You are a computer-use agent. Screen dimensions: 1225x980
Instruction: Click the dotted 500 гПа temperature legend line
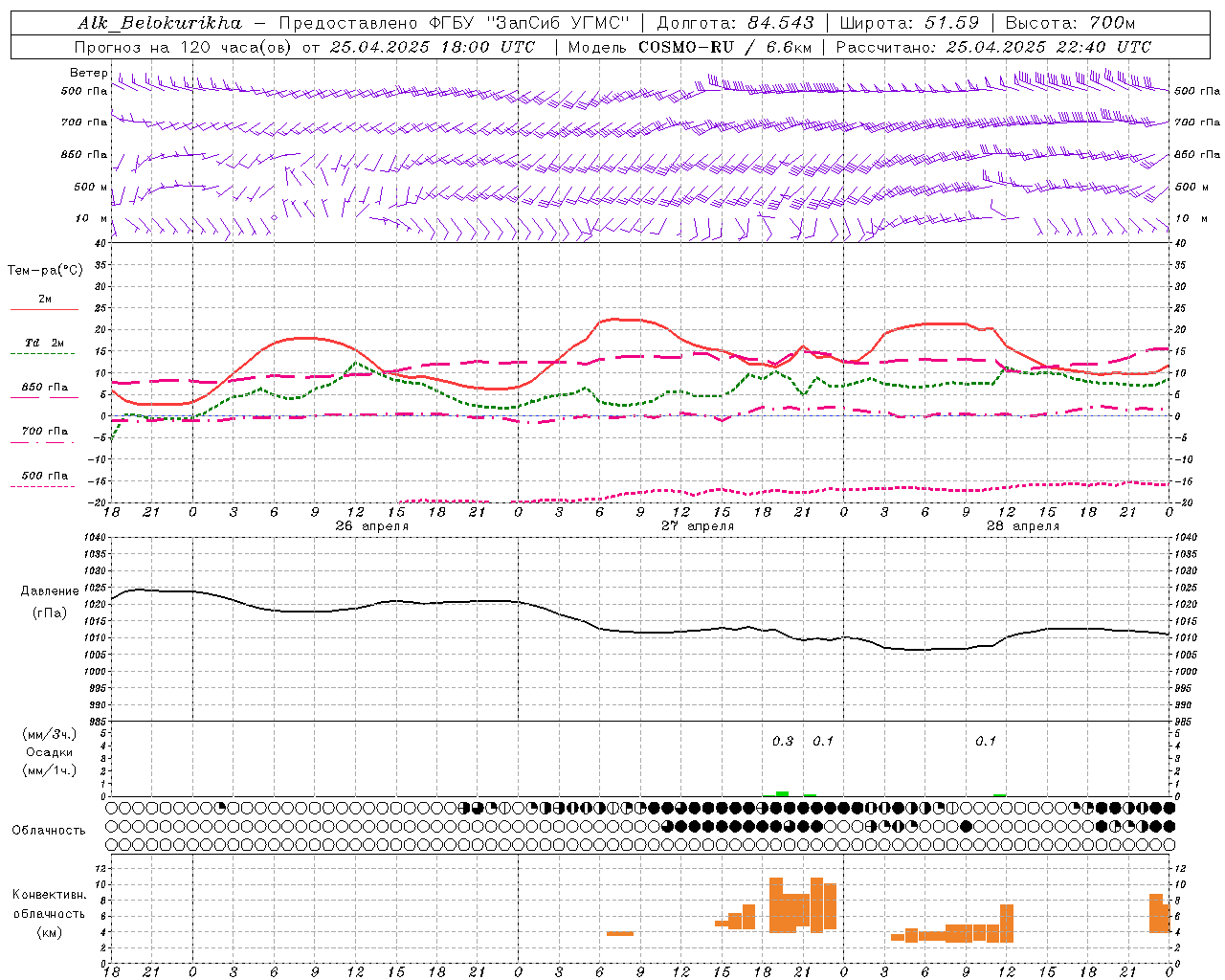(44, 486)
